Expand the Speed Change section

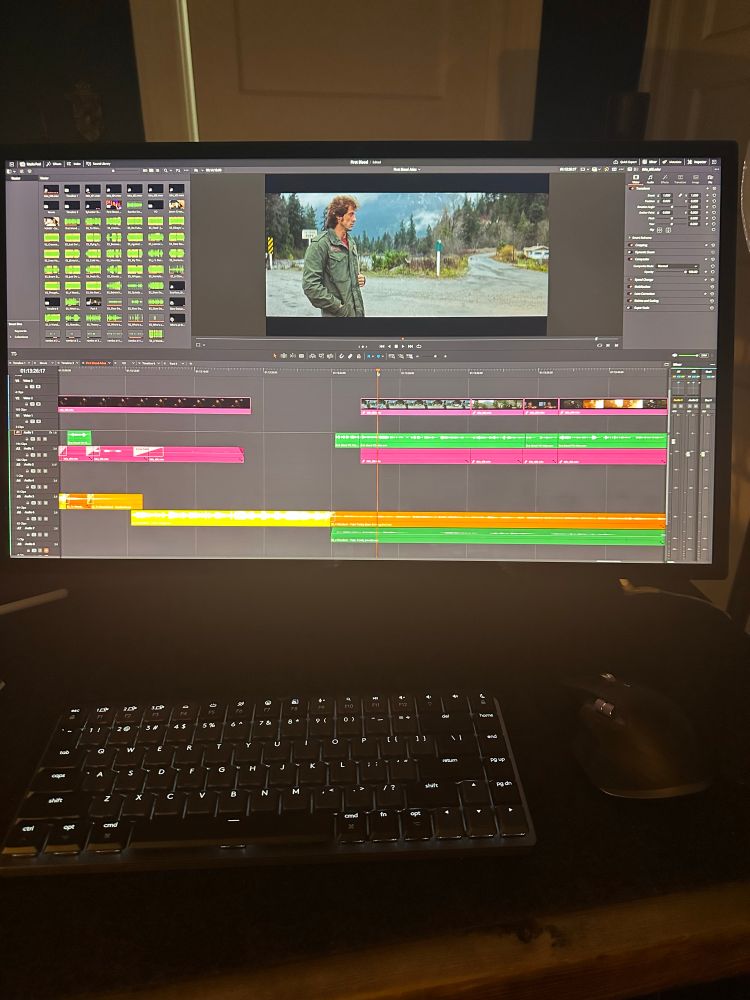(x=644, y=279)
